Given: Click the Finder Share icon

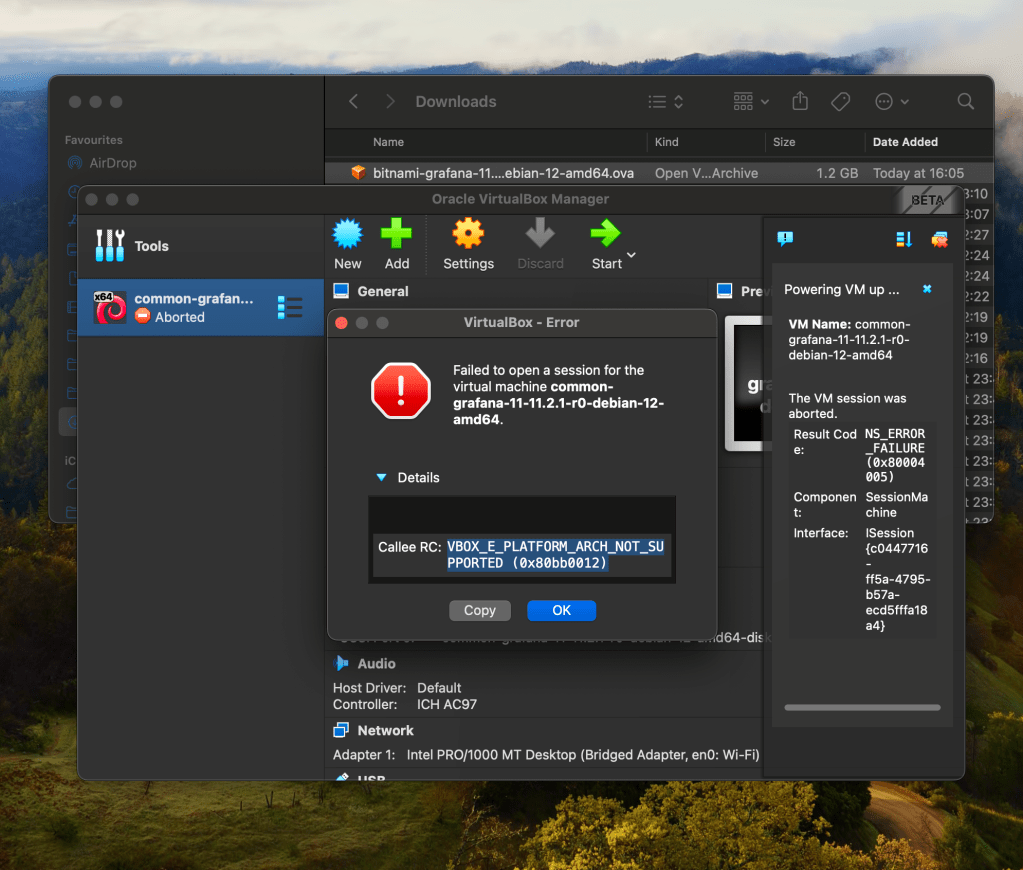Looking at the screenshot, I should [x=800, y=101].
